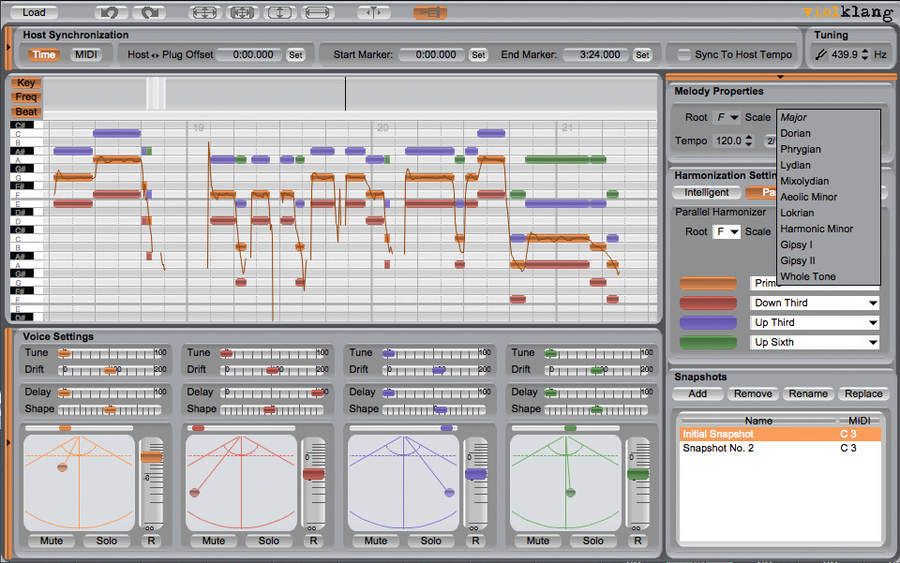
Task: Click the Load button
Action: [x=34, y=12]
